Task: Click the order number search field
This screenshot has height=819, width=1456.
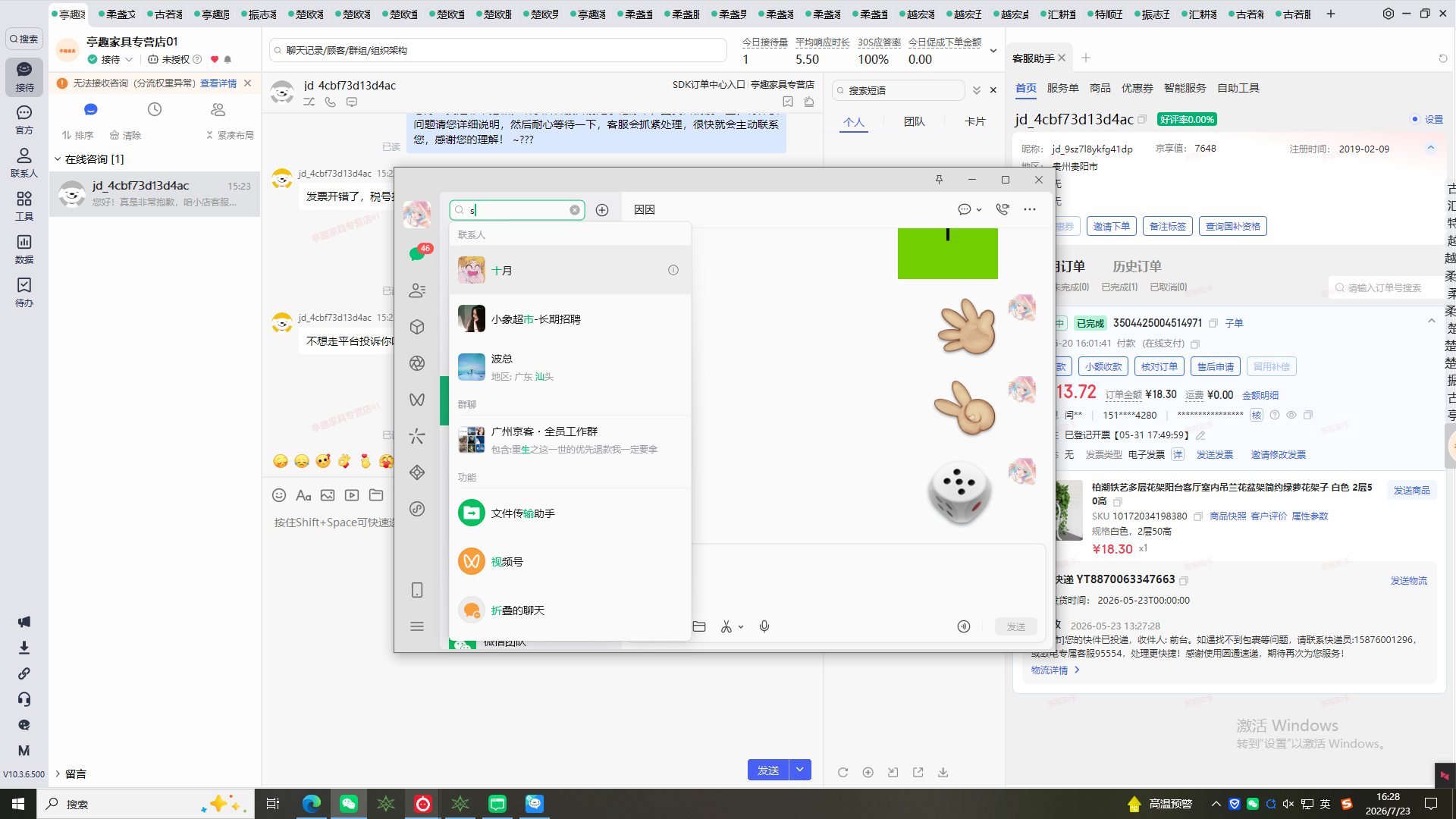Action: 1388,287
